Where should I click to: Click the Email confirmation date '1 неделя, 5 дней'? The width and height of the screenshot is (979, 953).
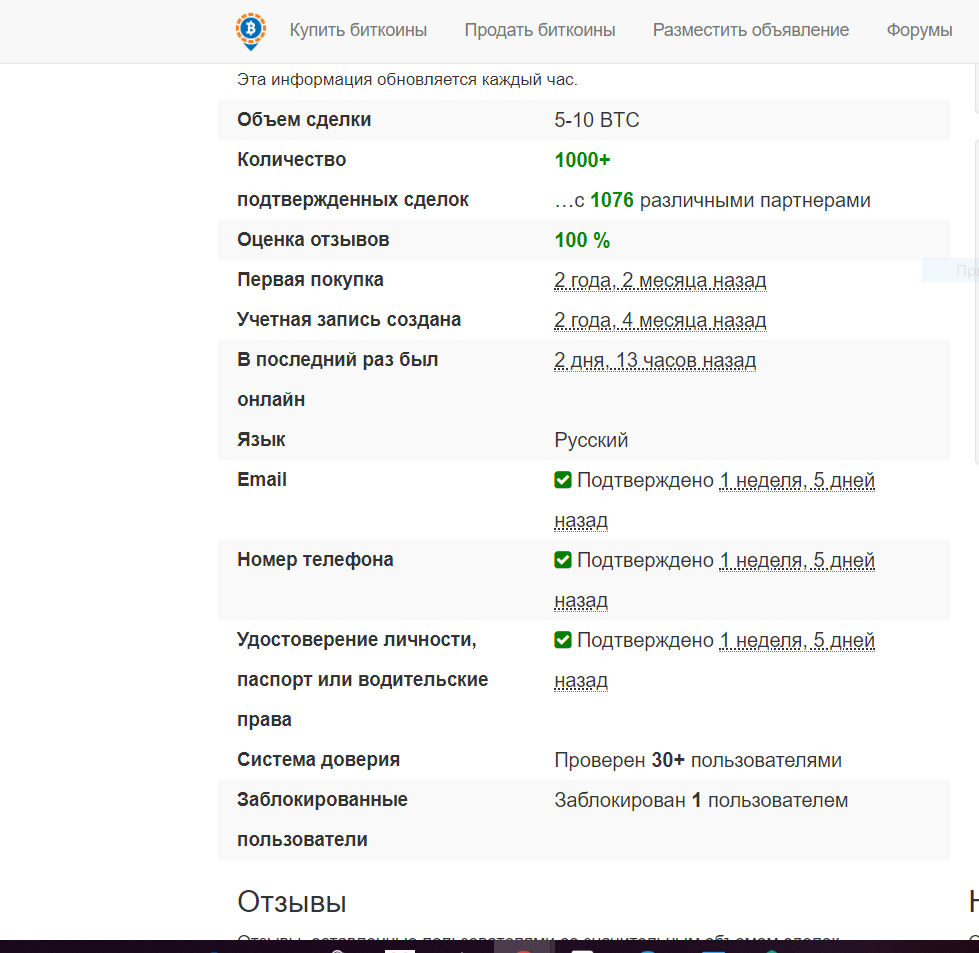click(x=796, y=480)
